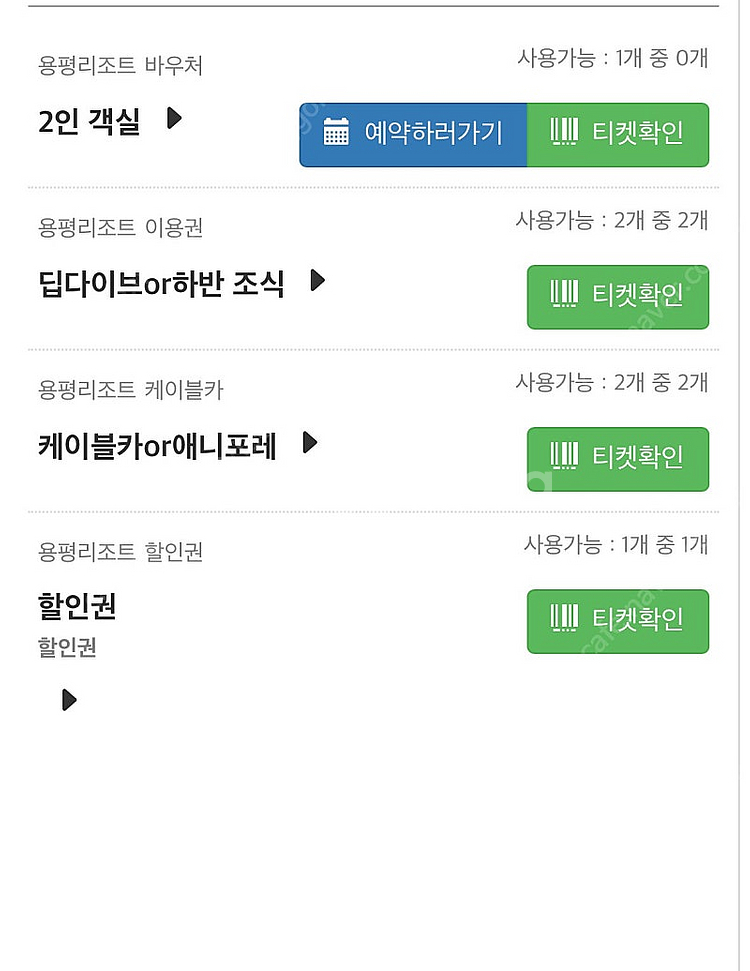This screenshot has width=750, height=971.
Task: Click the calendar icon on the reservation button
Action: 336,133
